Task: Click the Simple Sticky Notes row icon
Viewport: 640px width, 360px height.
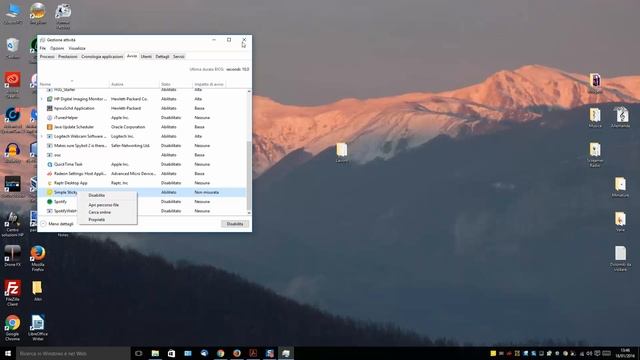Action: tap(49, 192)
